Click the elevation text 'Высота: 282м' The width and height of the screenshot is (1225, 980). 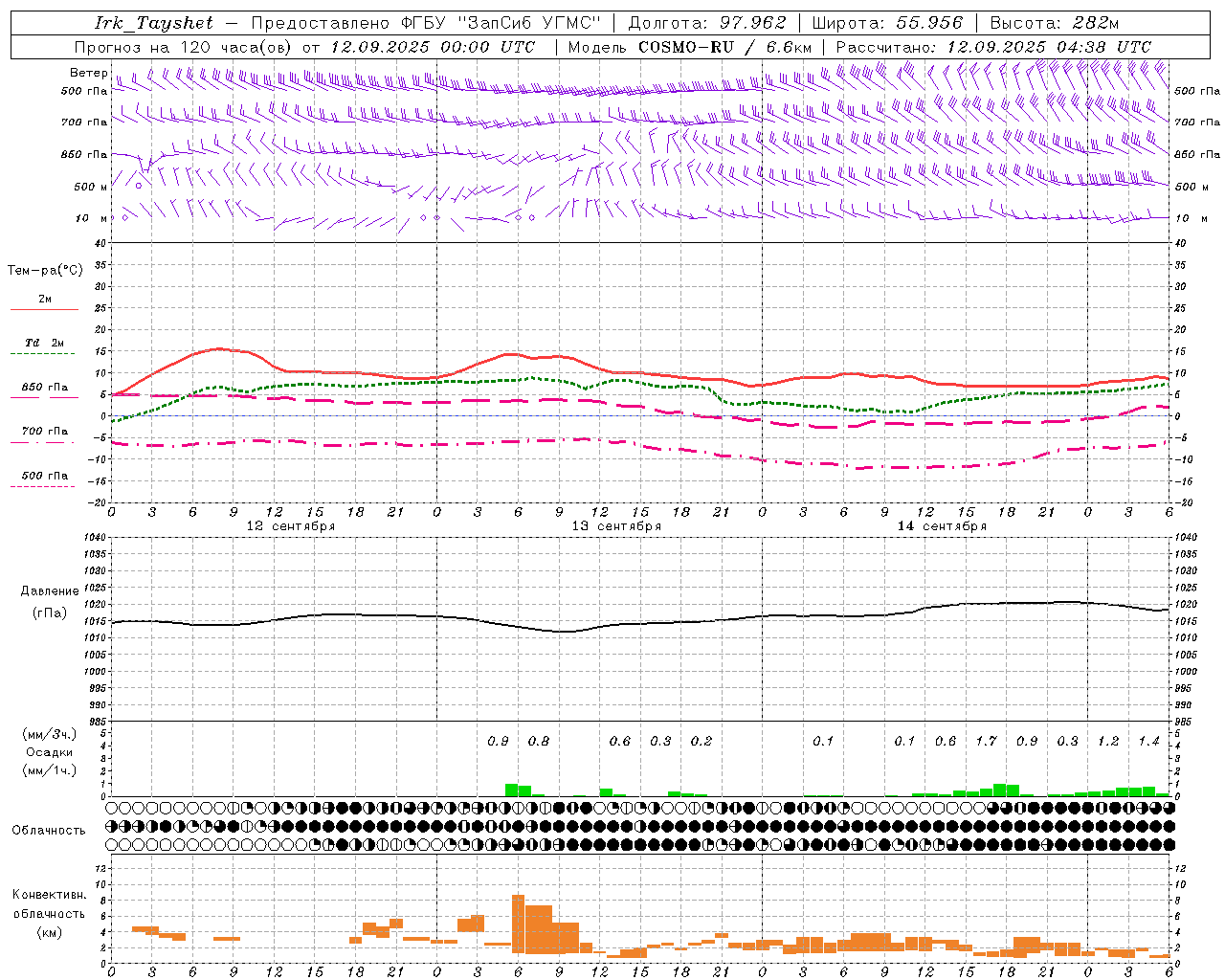pyautogui.click(x=1055, y=23)
